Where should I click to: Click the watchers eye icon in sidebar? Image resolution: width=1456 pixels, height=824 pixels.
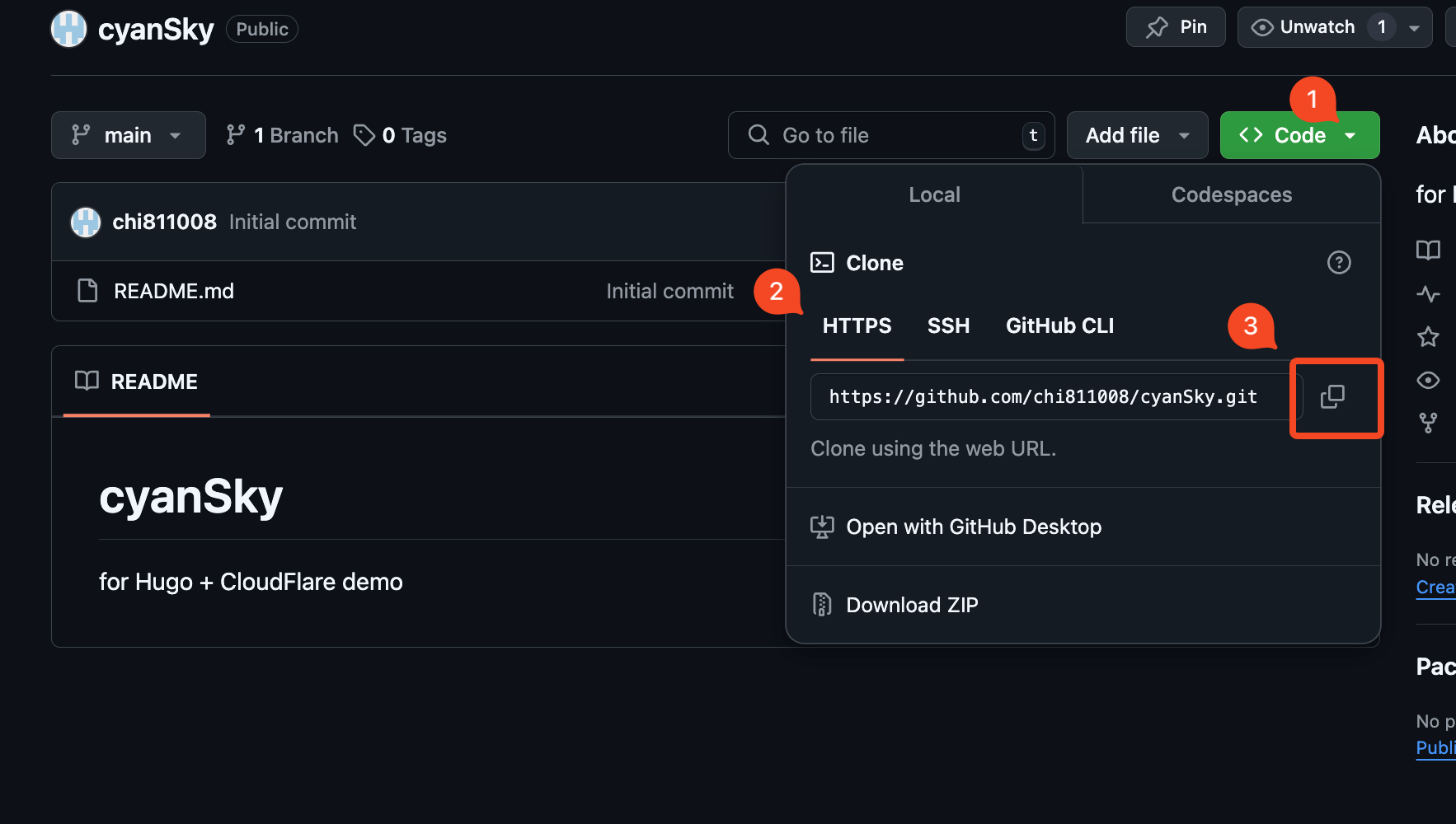coord(1428,380)
